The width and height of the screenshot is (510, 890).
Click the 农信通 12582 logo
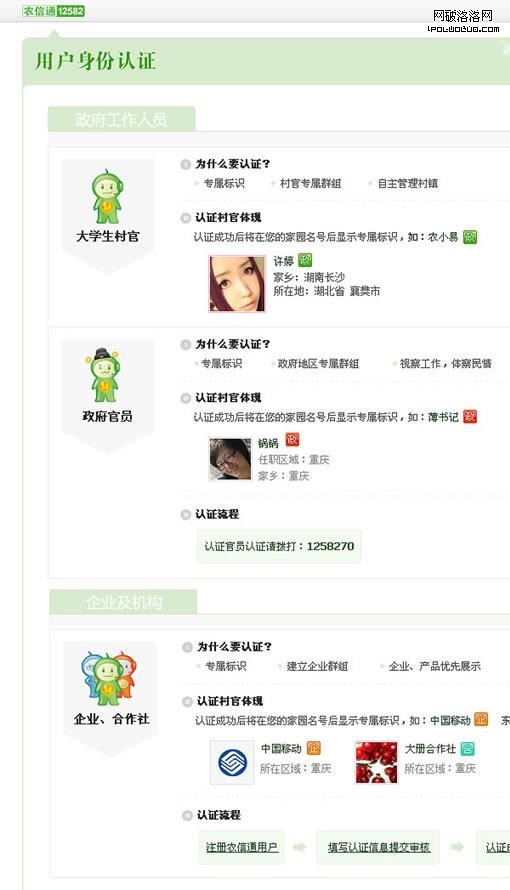[x=53, y=11]
